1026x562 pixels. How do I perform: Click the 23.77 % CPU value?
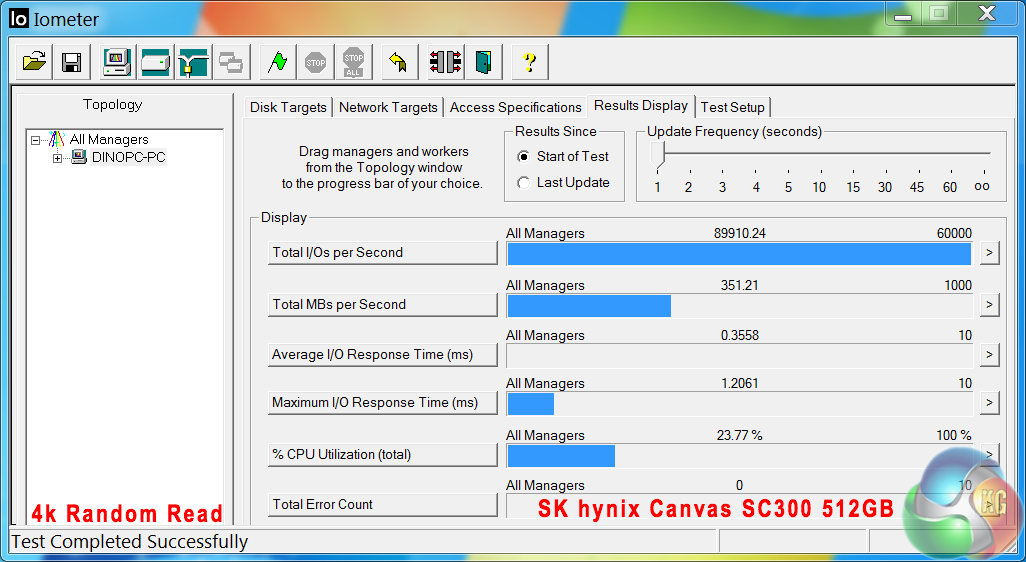[739, 436]
